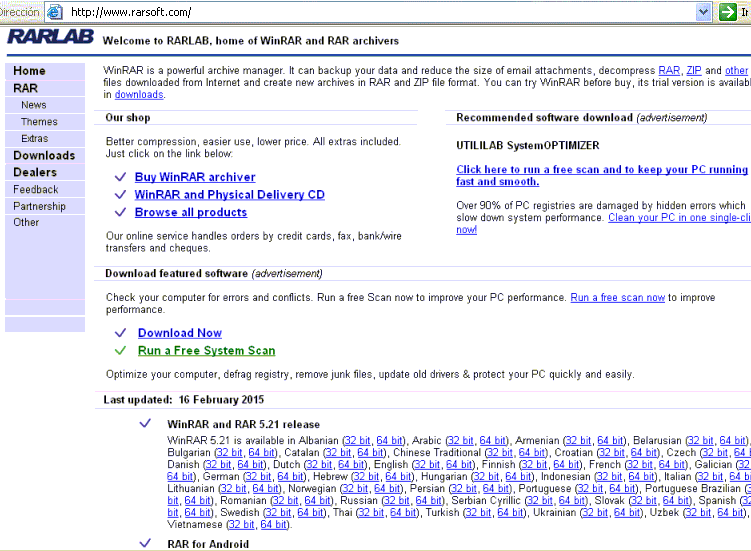This screenshot has height=551, width=751.
Task: Click WinRAR and Physical Delivery CD link
Action: 229,195
